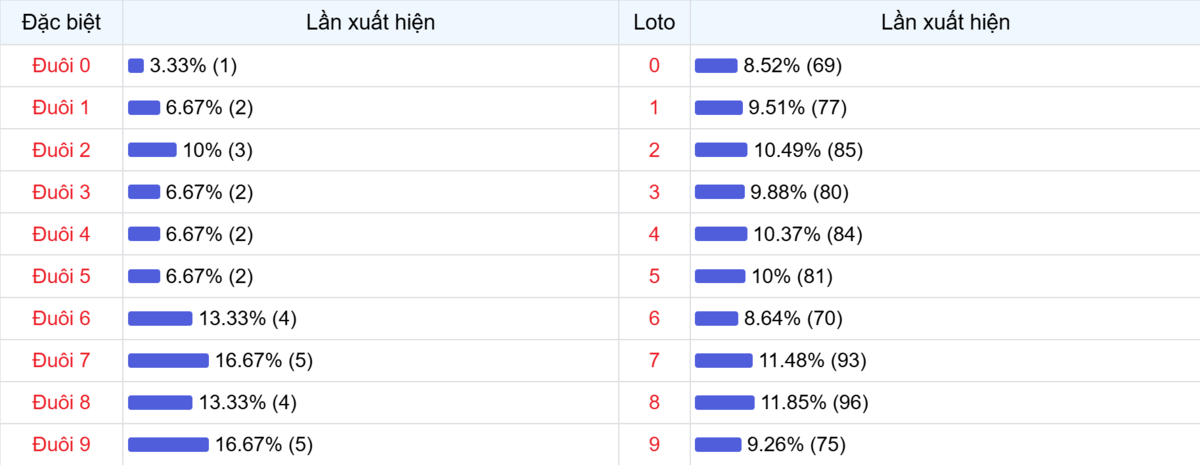Image resolution: width=1200 pixels, height=465 pixels.
Task: Click the "10% (3)" value for Đuôi 2
Action: click(217, 151)
